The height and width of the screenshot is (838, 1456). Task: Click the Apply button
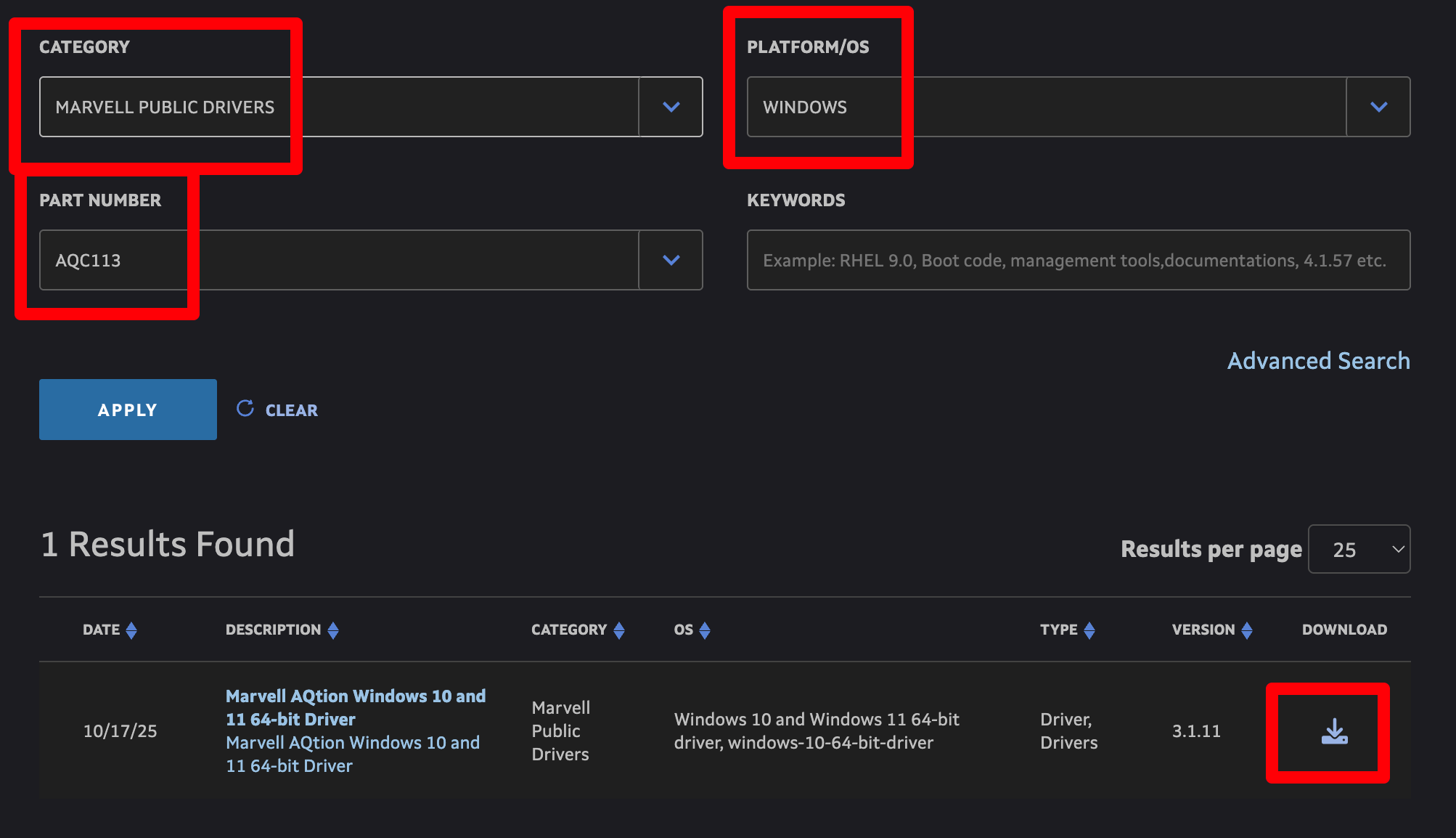pos(128,410)
